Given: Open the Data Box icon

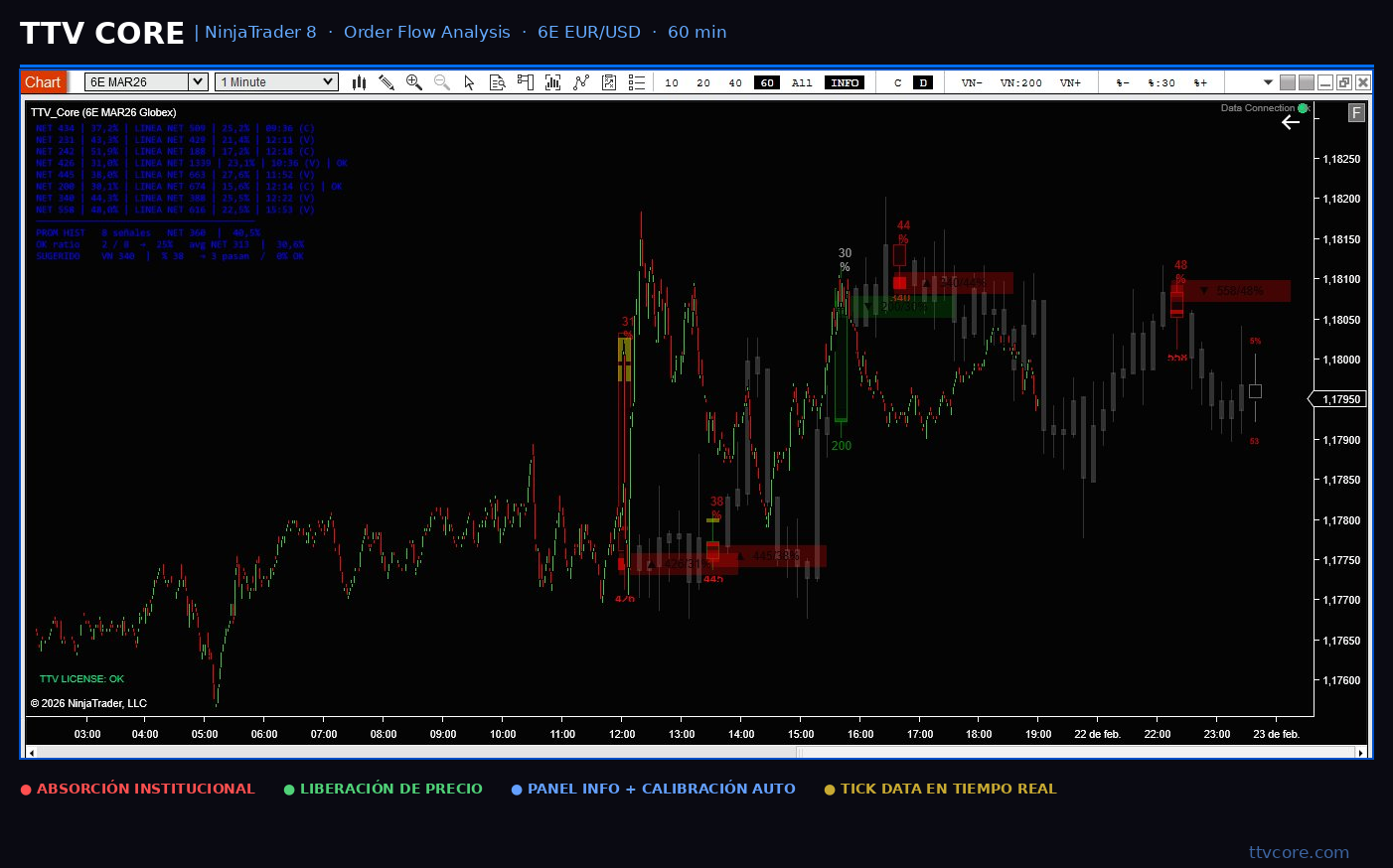Looking at the screenshot, I should 498,82.
